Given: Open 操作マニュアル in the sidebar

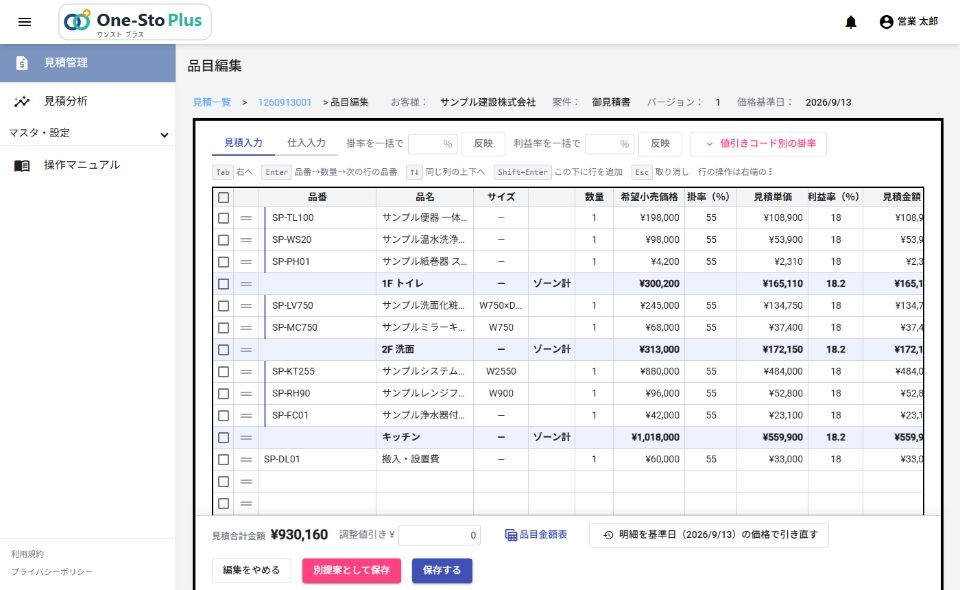Looking at the screenshot, I should coord(88,165).
